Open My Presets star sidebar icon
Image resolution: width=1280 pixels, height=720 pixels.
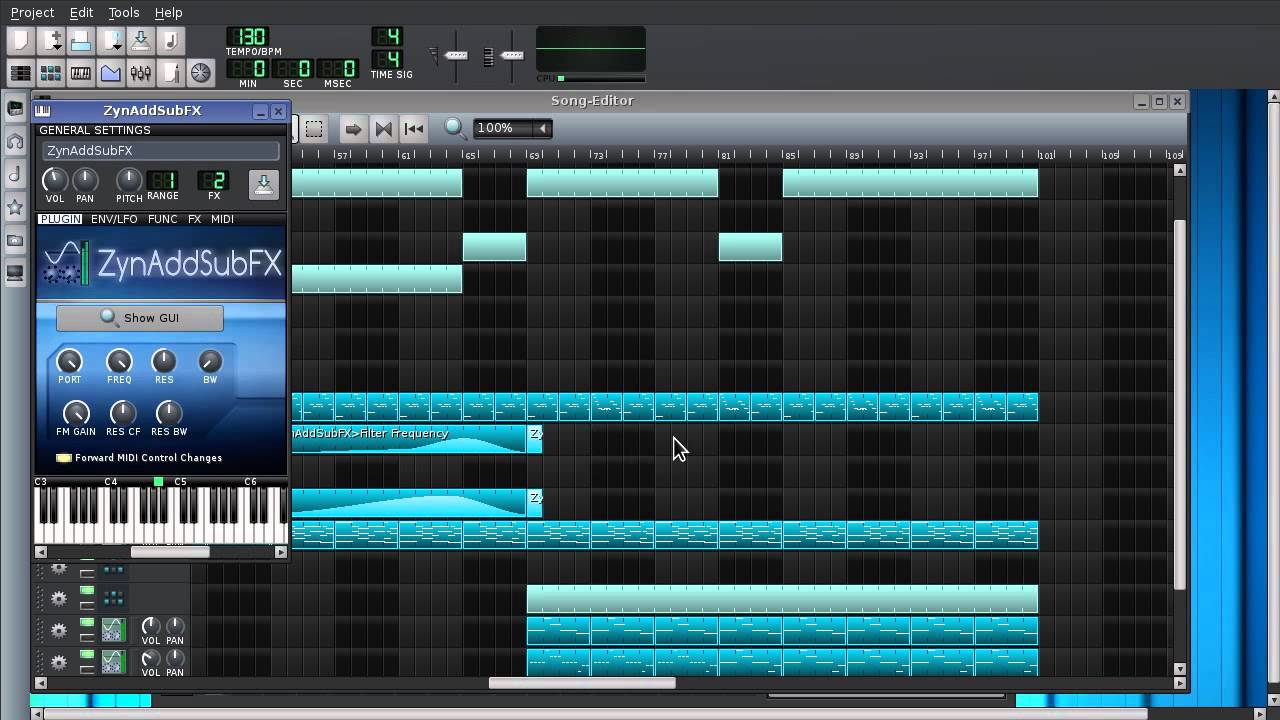click(15, 208)
